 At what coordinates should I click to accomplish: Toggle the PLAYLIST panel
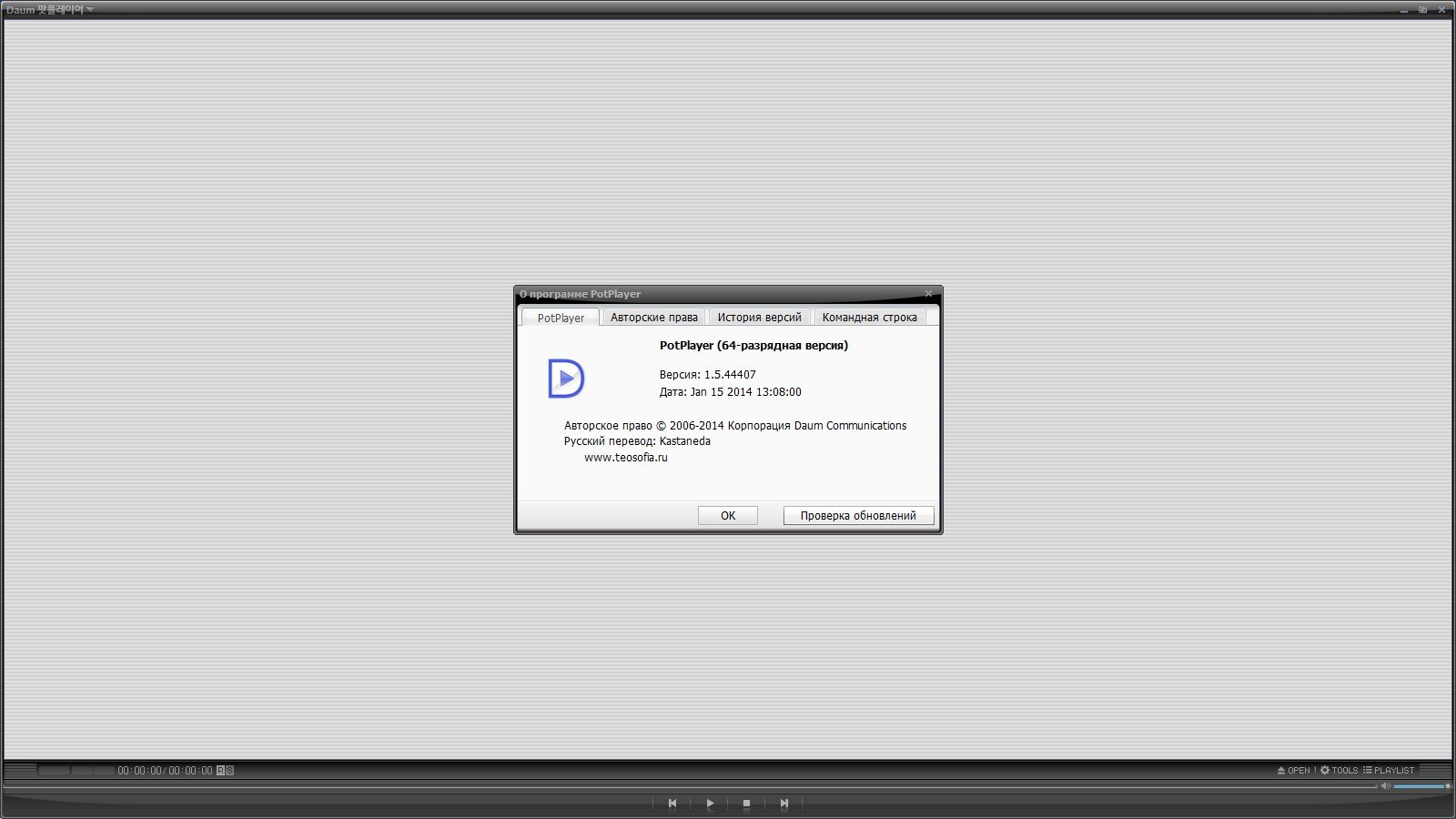1389,770
